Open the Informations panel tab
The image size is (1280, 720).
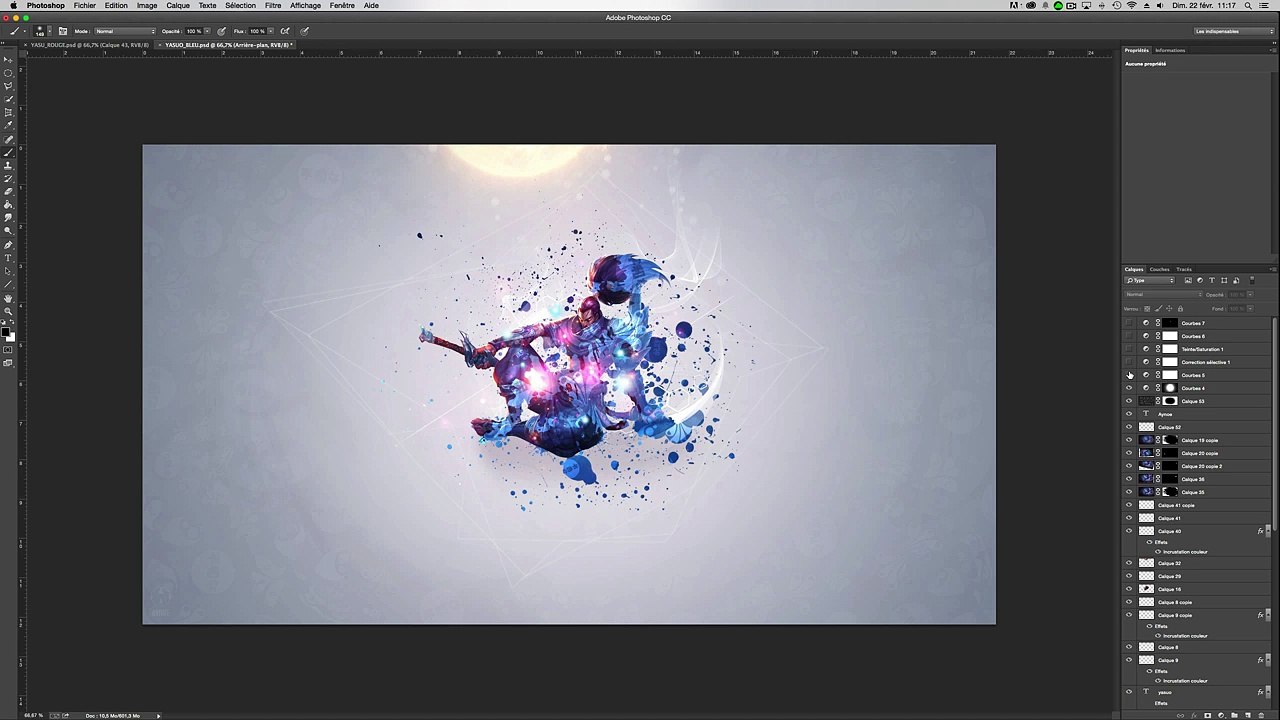[1170, 50]
